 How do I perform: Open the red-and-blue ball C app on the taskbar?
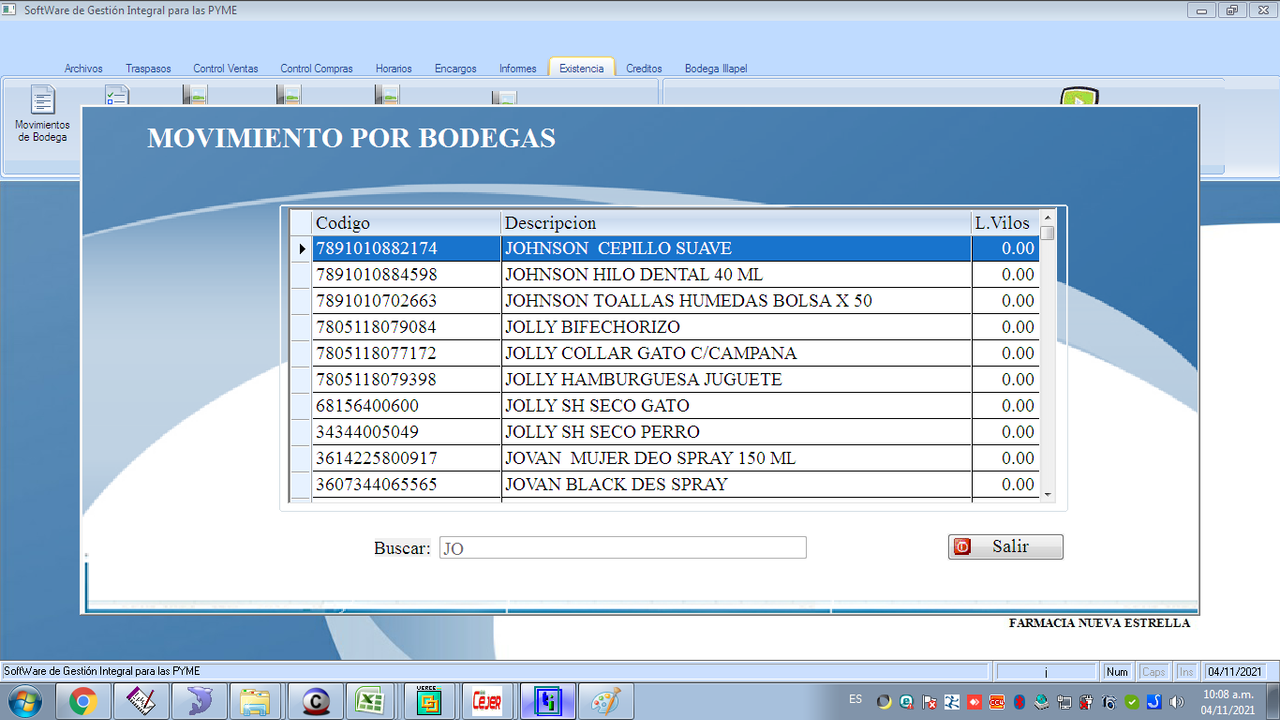[x=315, y=702]
